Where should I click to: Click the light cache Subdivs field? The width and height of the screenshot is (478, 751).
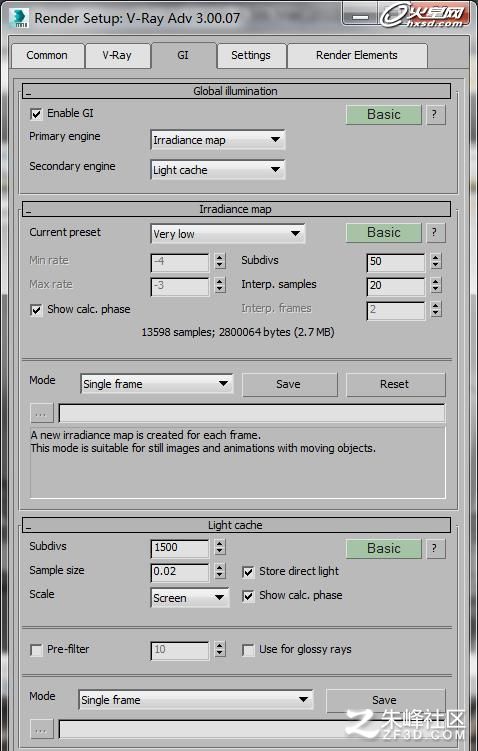coord(180,548)
